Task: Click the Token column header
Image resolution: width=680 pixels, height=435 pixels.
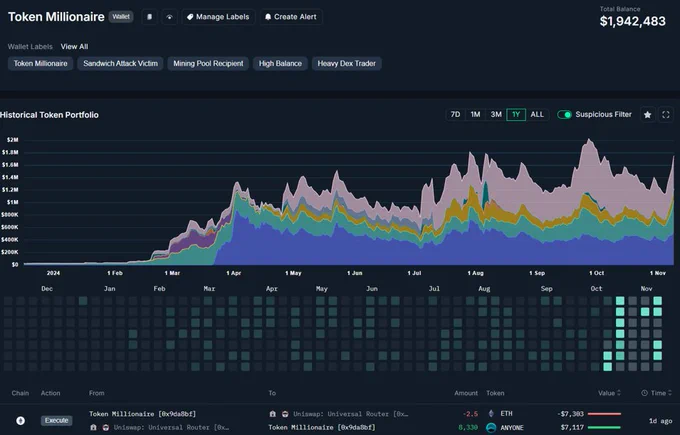Action: pos(495,393)
